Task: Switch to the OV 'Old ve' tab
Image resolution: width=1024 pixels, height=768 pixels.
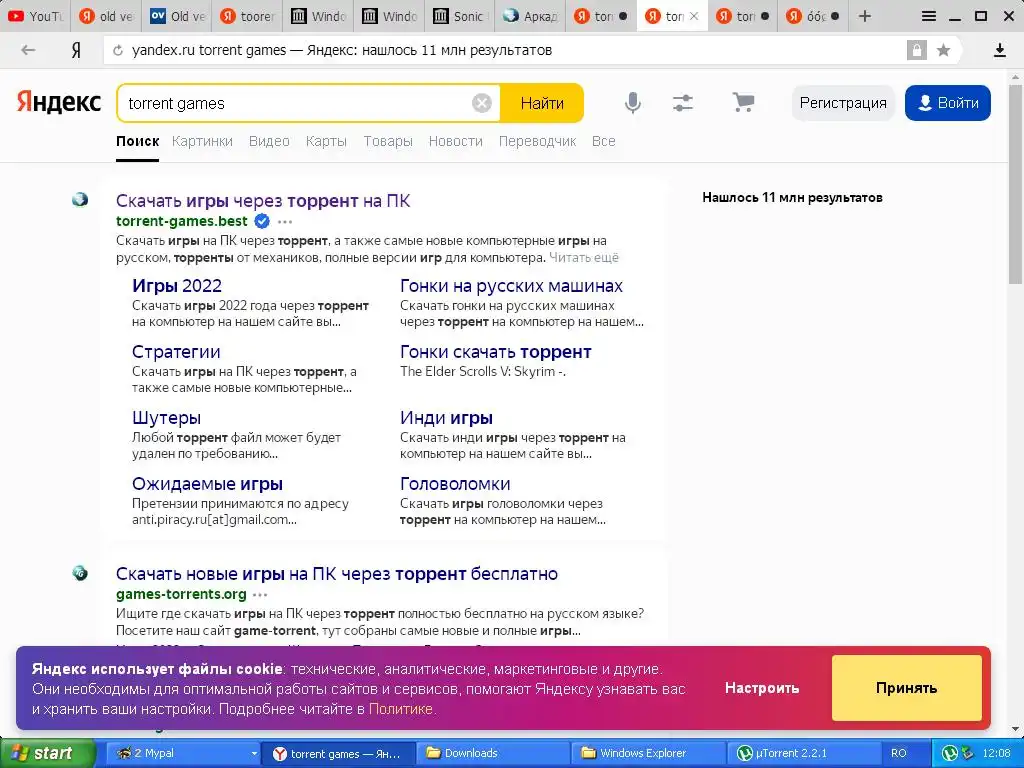Action: click(x=177, y=16)
